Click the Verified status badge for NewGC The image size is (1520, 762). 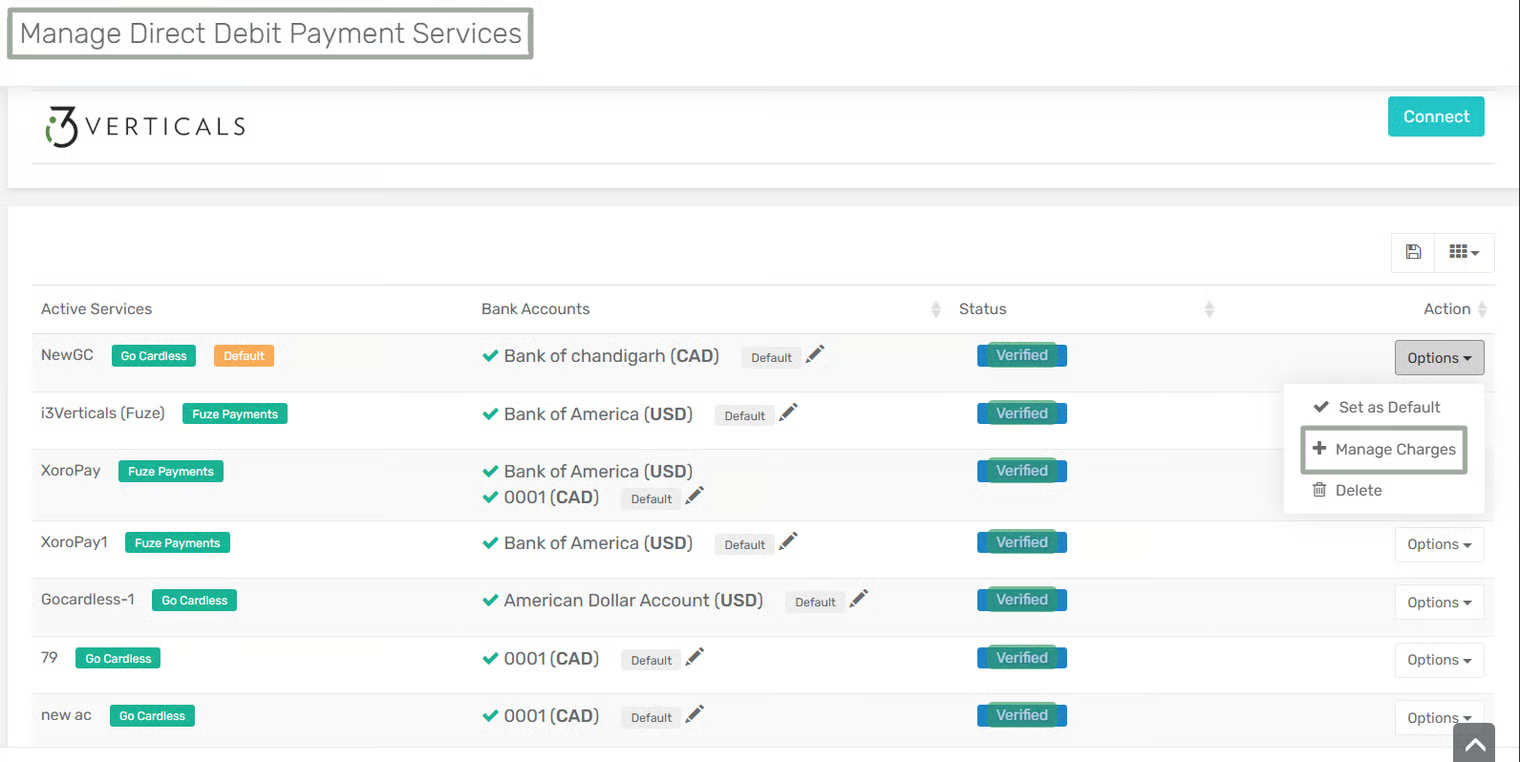1021,356
